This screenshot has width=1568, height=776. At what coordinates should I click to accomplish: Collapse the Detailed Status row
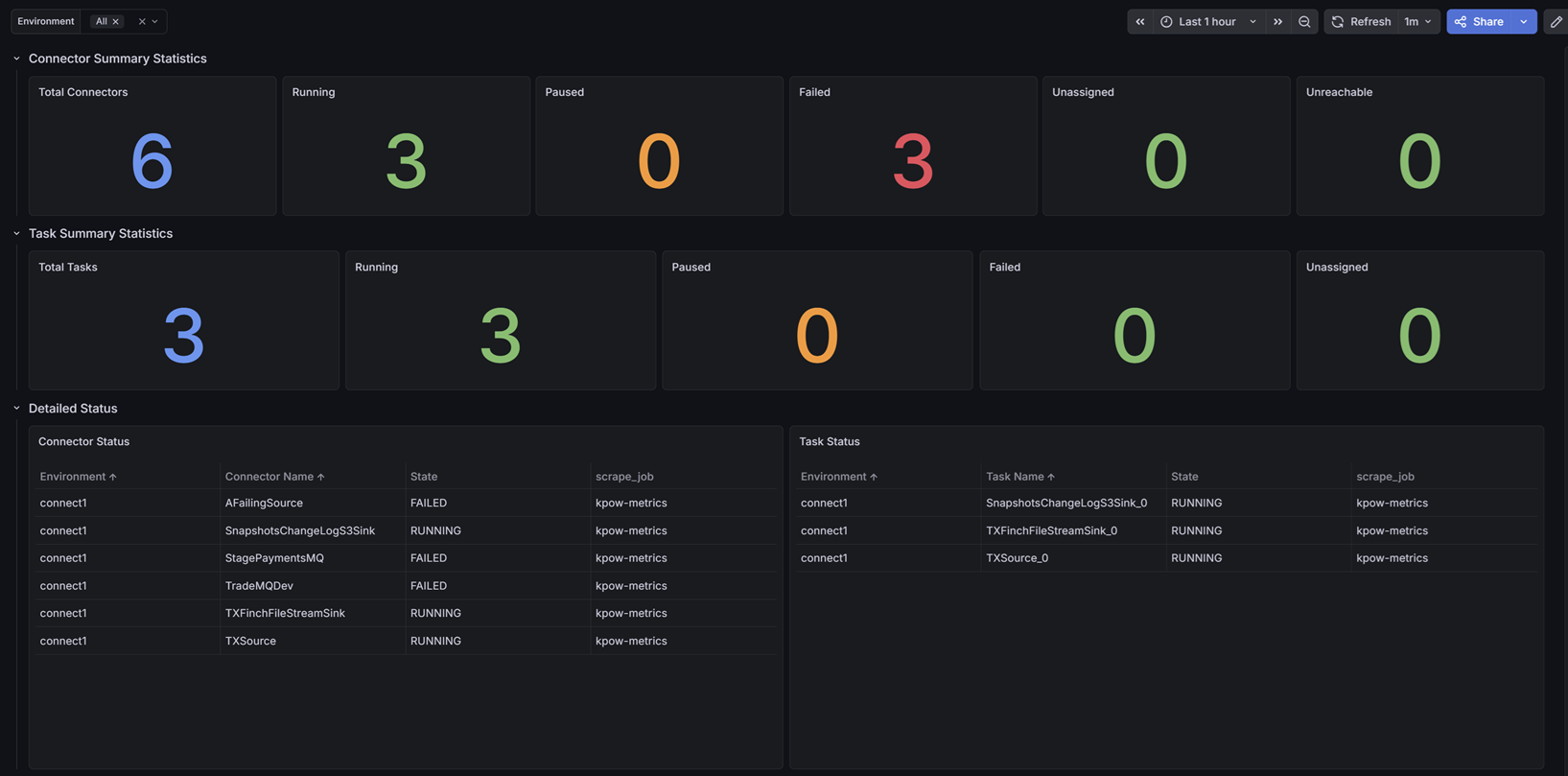[16, 408]
